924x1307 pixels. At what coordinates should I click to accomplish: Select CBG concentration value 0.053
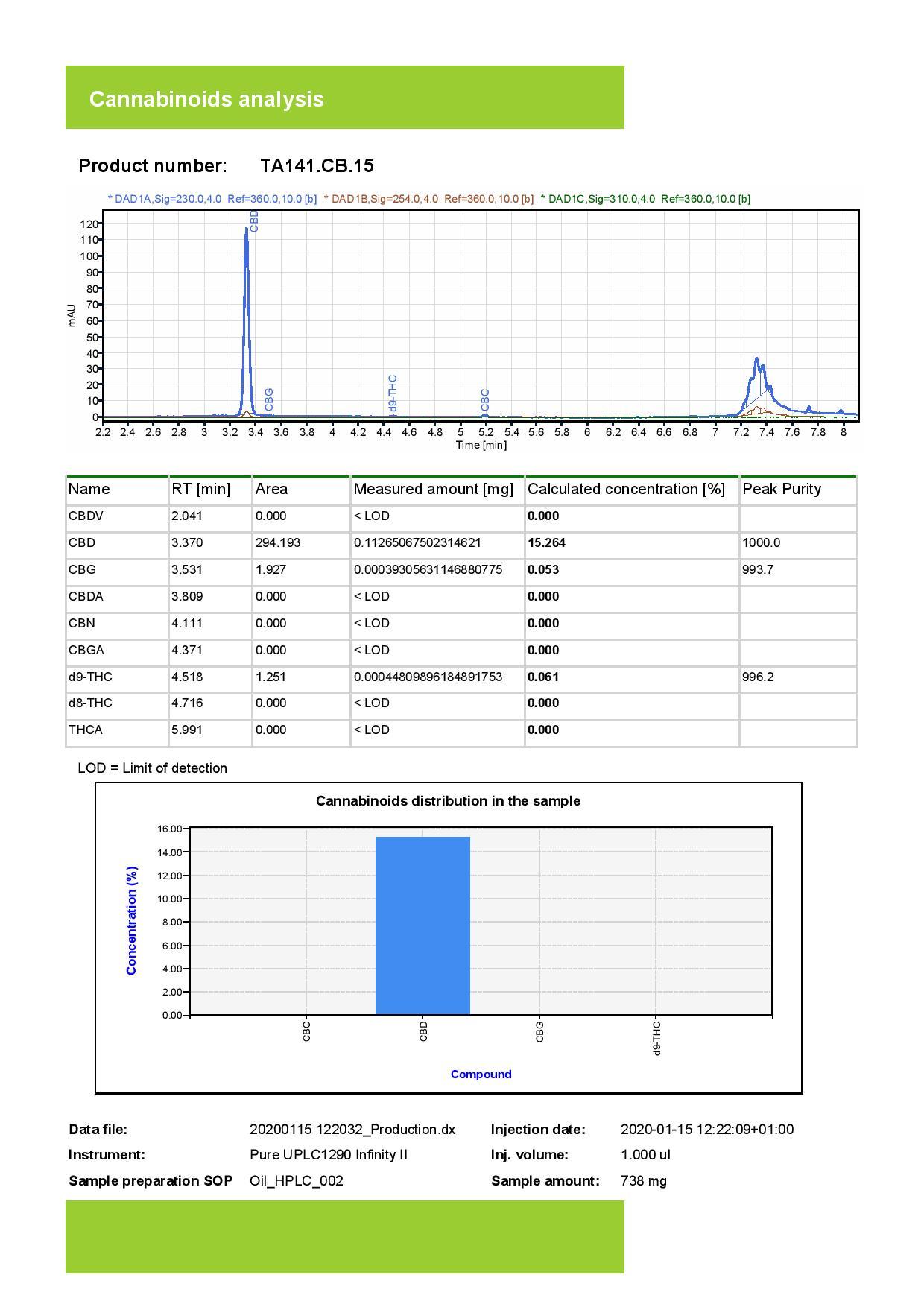[x=543, y=569]
